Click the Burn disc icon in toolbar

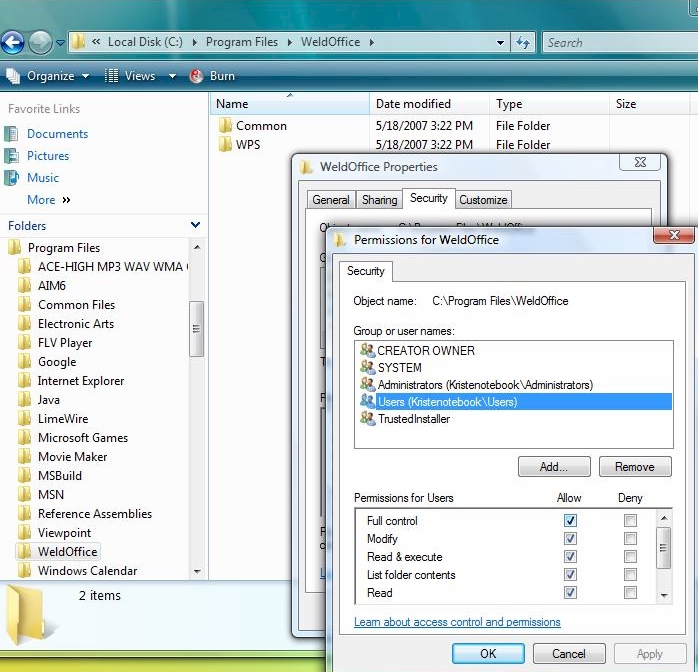196,76
